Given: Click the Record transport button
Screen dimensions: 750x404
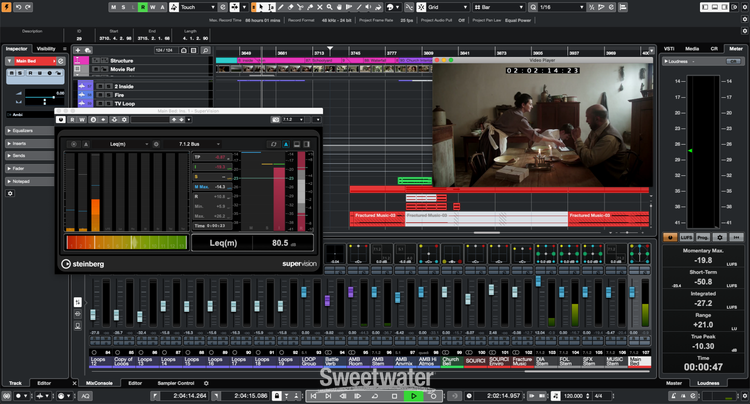Looking at the screenshot, I should point(433,396).
